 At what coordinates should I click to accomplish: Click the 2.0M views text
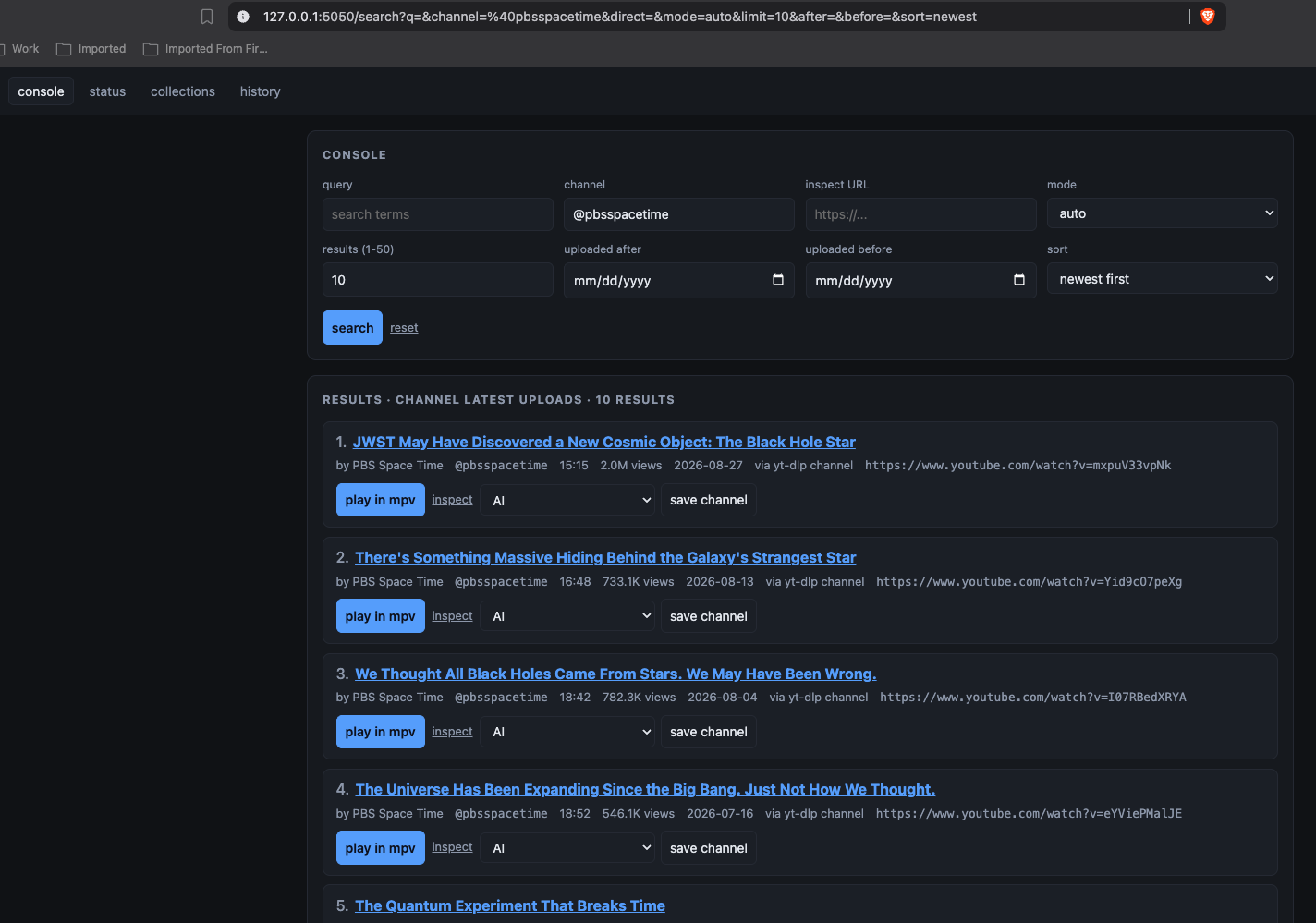[x=631, y=466]
